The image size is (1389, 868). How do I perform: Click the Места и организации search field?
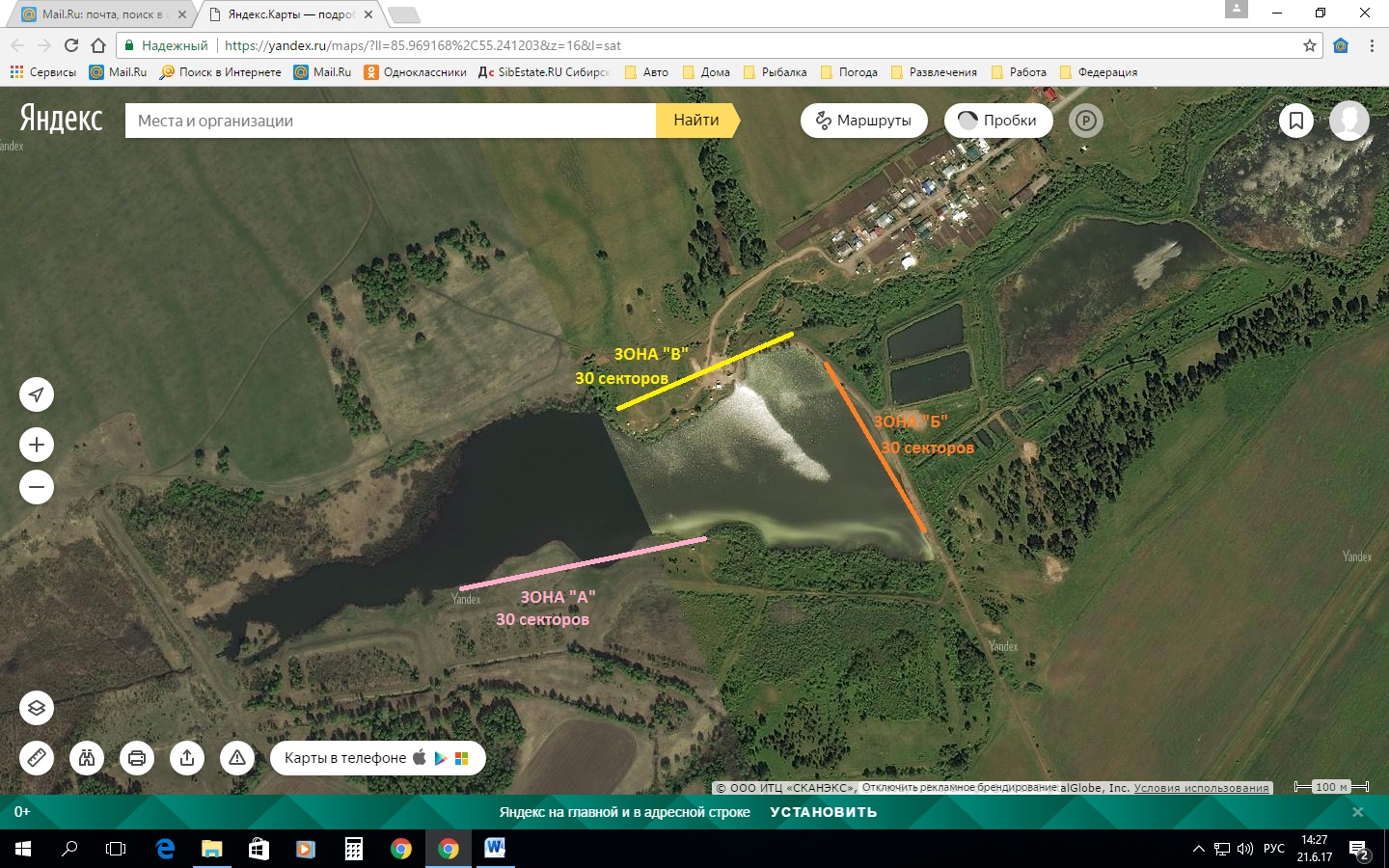point(391,121)
